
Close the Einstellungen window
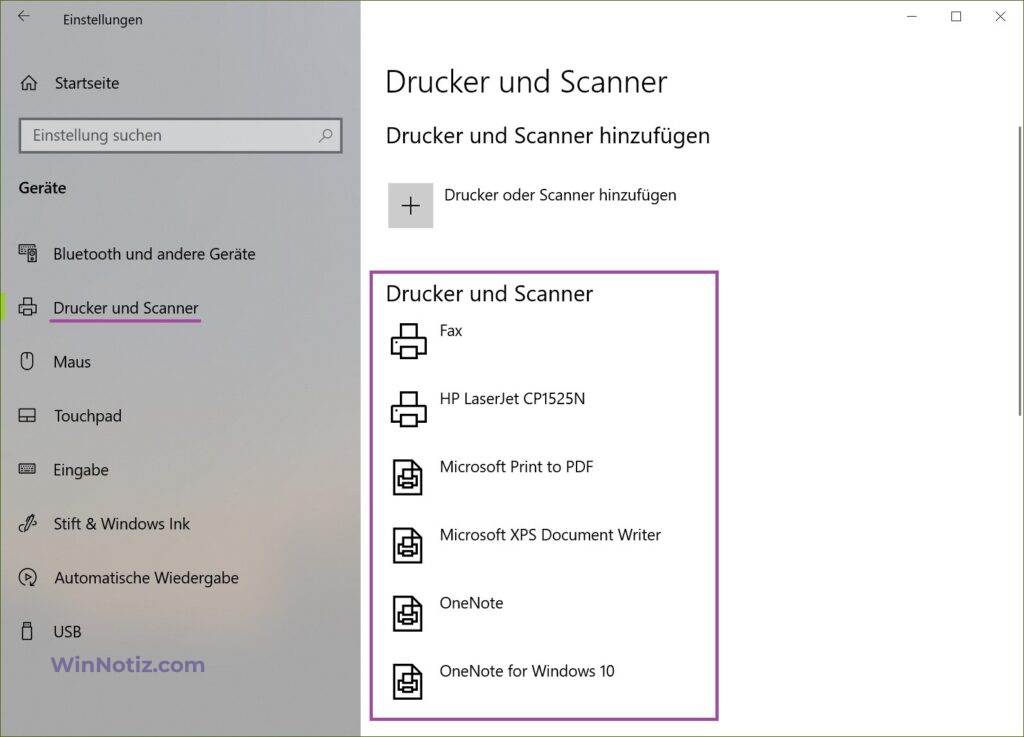pyautogui.click(x=1000, y=16)
